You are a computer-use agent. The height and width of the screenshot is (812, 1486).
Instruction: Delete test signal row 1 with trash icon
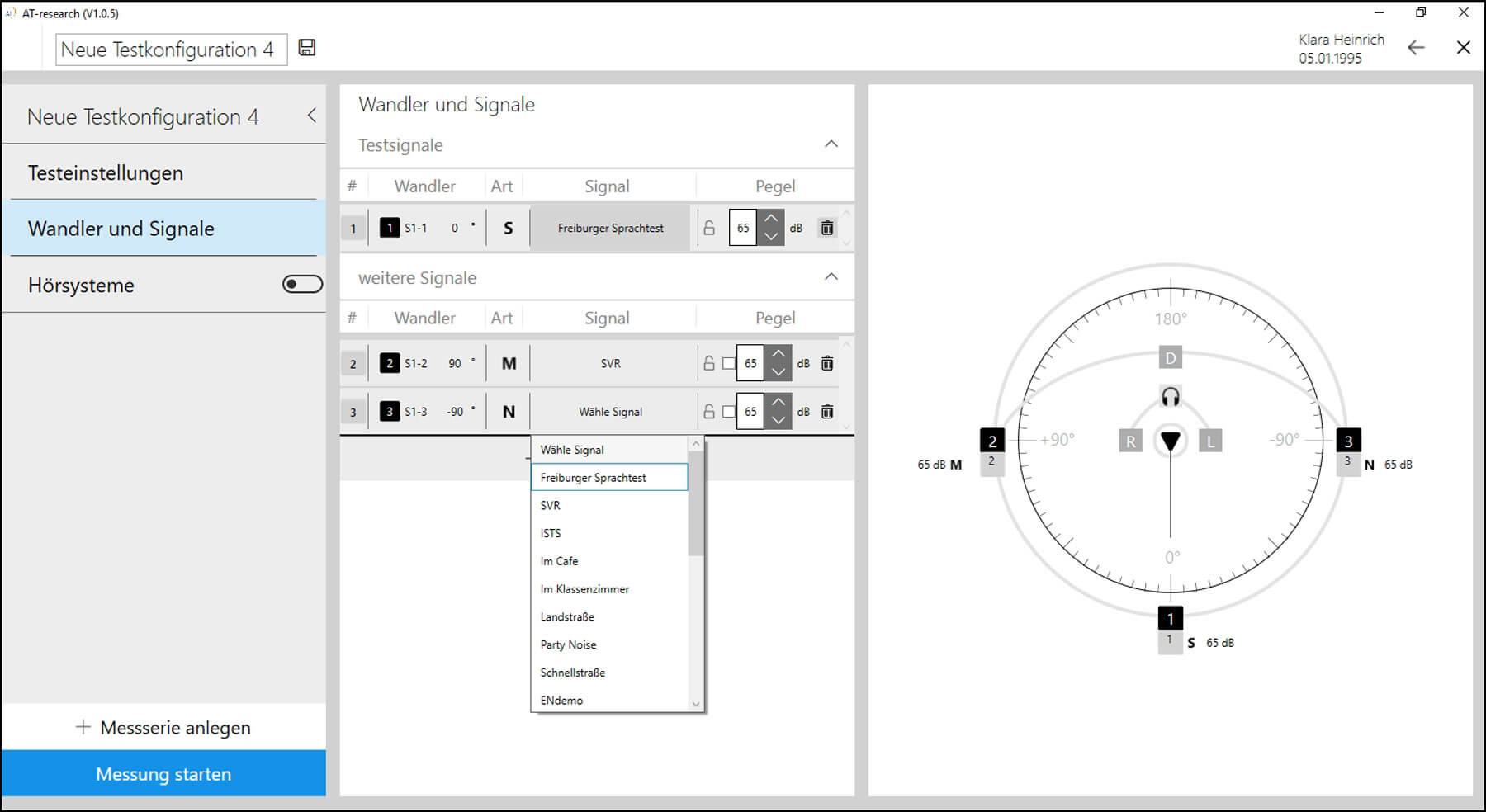point(826,228)
